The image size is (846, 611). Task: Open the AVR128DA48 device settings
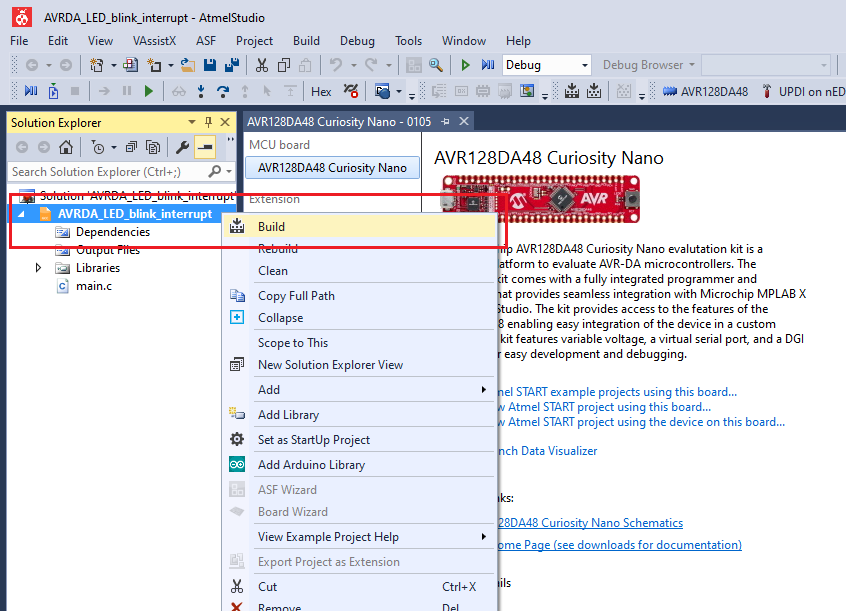click(x=705, y=92)
